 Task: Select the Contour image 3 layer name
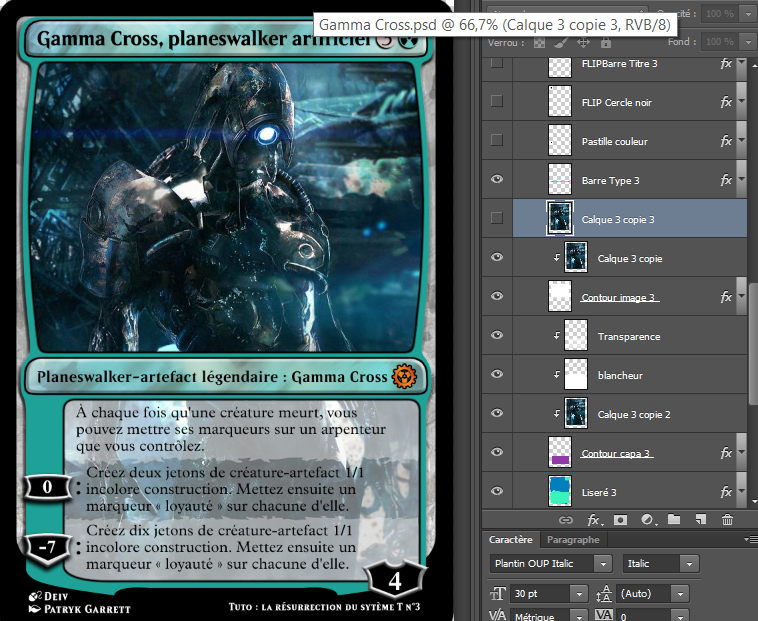pyautogui.click(x=619, y=297)
